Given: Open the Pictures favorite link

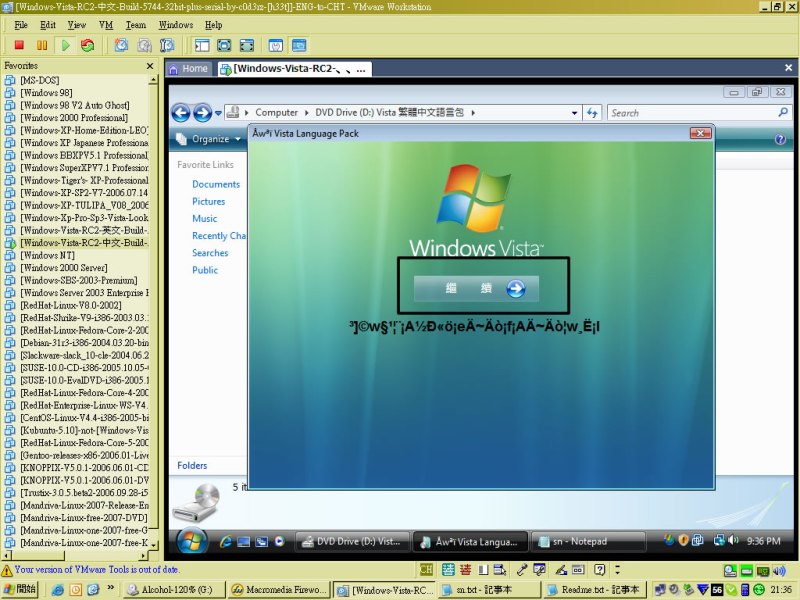Looking at the screenshot, I should tap(209, 202).
